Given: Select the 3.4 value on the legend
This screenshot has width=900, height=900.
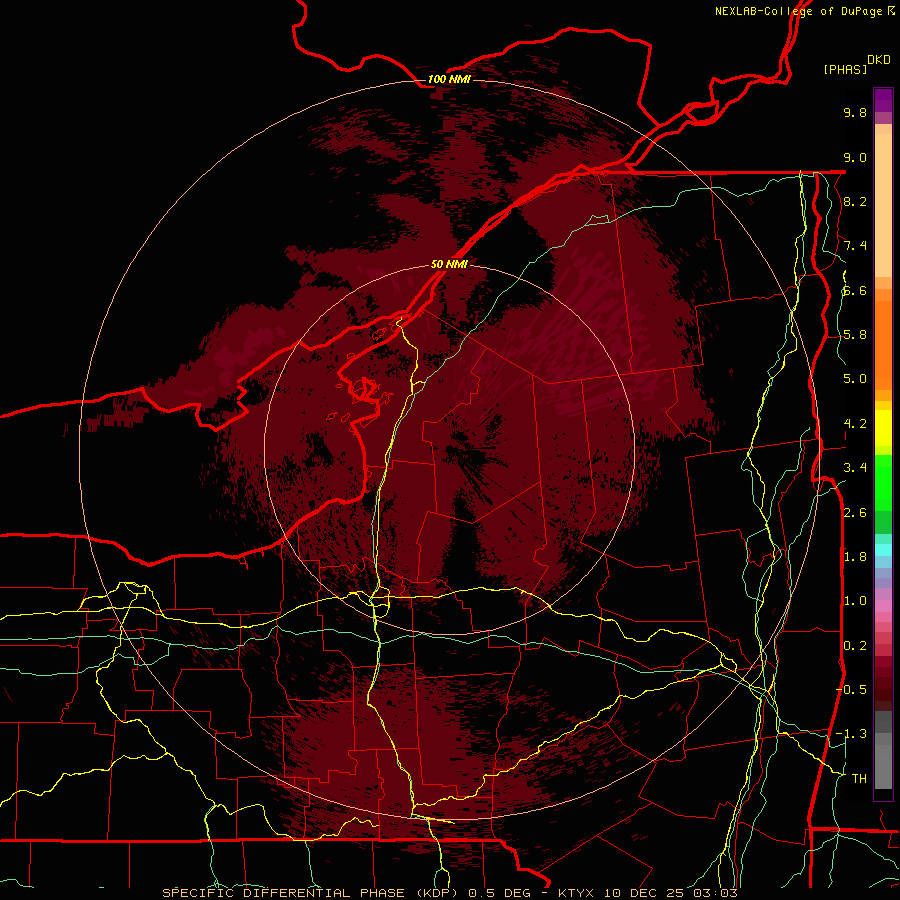Looking at the screenshot, I should [x=855, y=468].
